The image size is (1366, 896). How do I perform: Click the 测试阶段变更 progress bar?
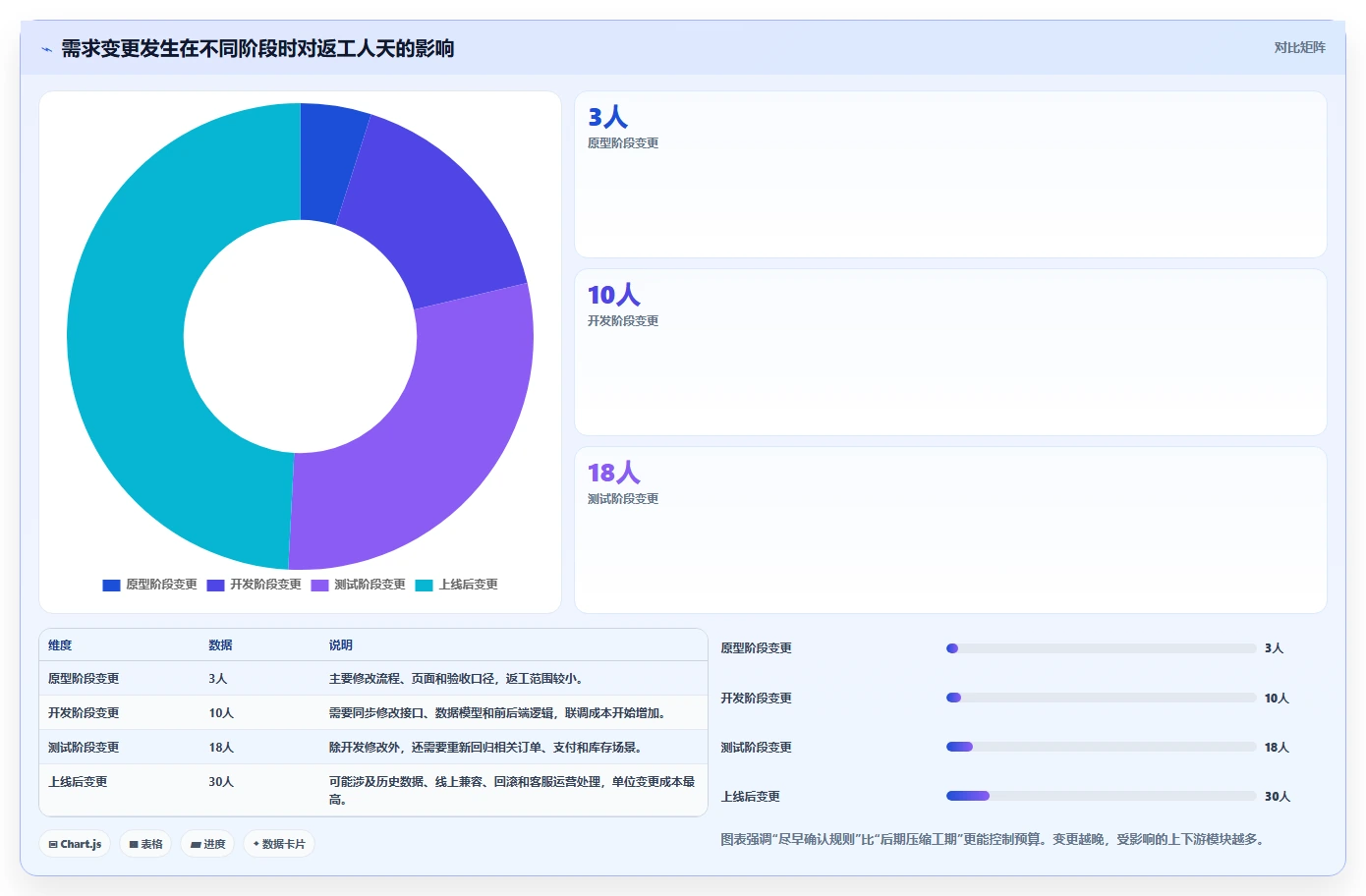[1101, 747]
